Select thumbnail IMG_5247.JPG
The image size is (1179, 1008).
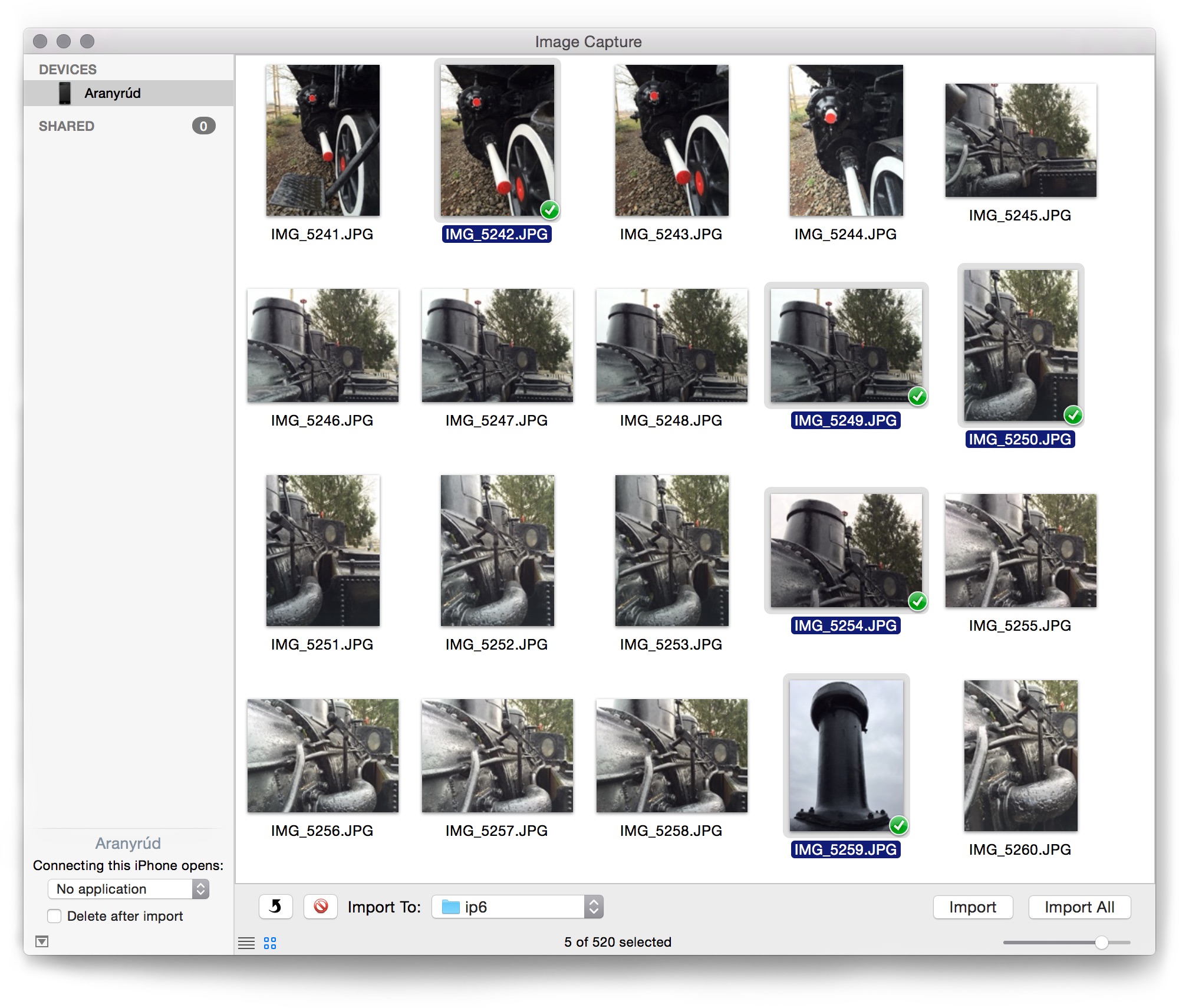point(498,345)
